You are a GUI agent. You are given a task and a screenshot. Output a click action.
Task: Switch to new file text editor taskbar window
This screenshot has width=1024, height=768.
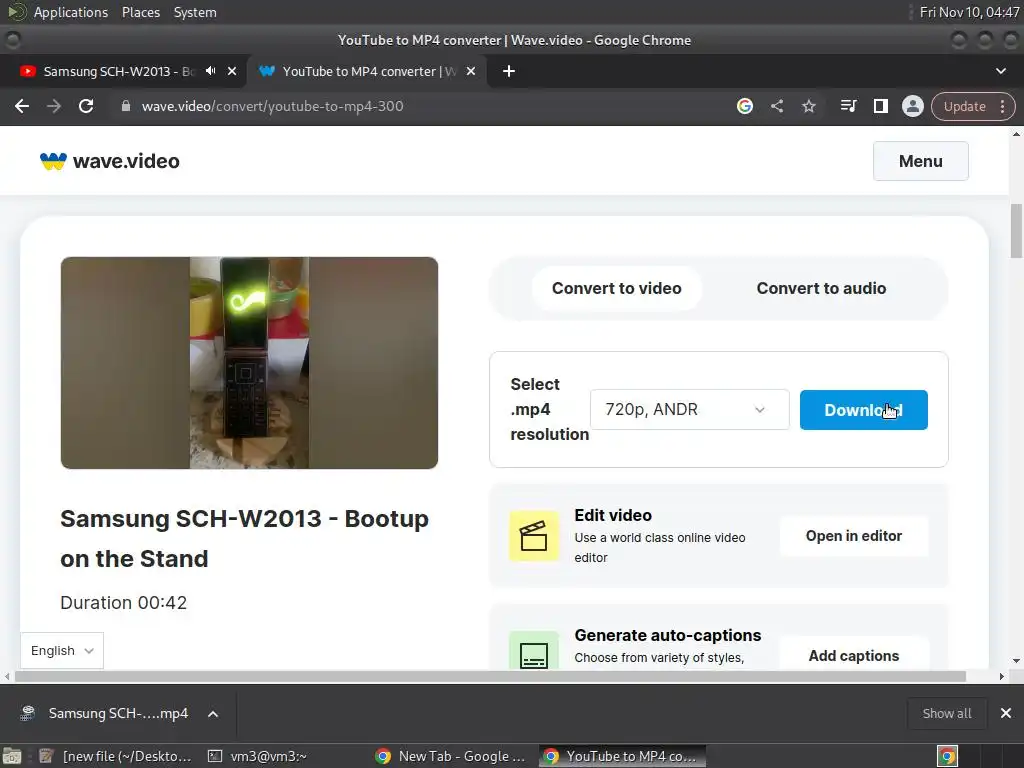pos(115,756)
